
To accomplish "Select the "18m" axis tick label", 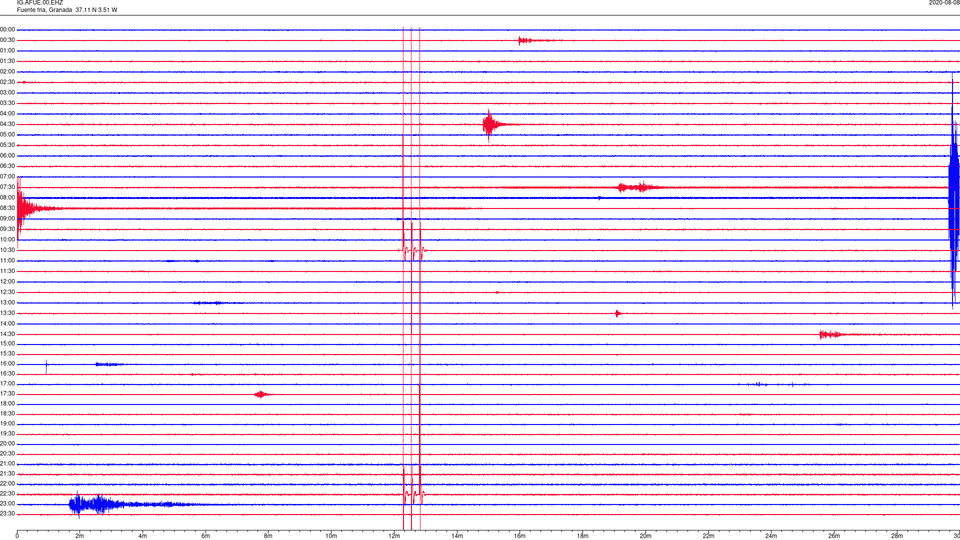I will [x=582, y=536].
